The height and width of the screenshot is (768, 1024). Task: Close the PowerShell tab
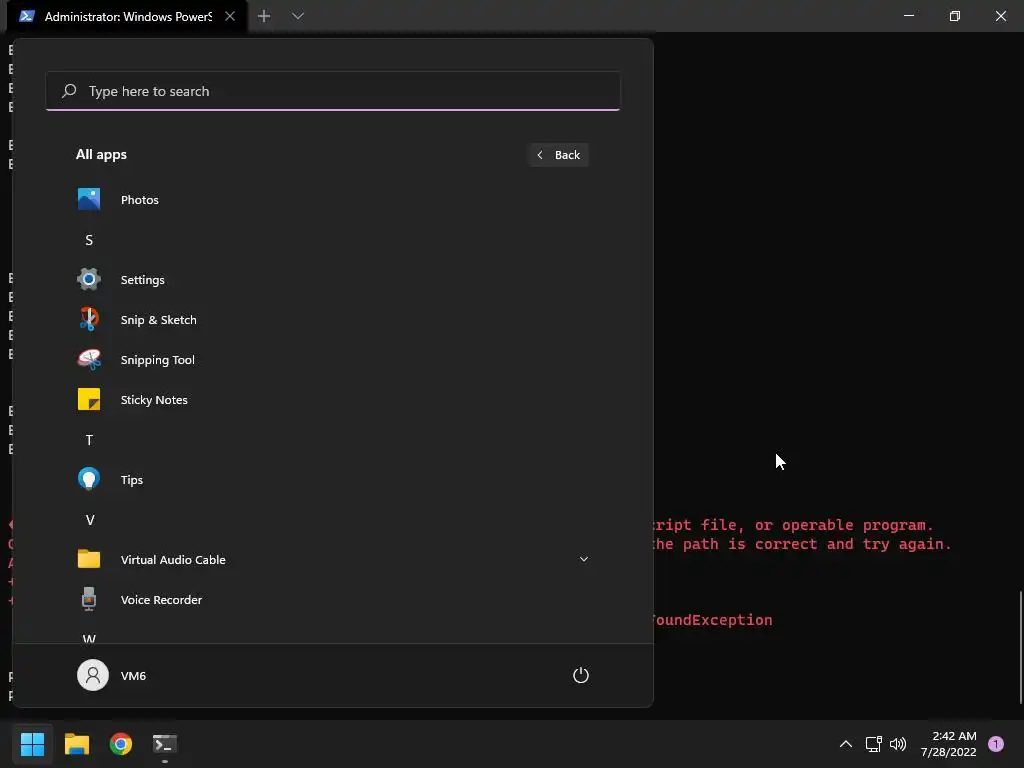230,16
